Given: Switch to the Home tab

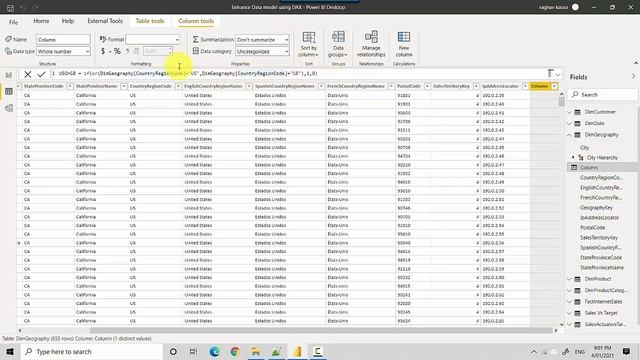Looking at the screenshot, I should 41,21.
